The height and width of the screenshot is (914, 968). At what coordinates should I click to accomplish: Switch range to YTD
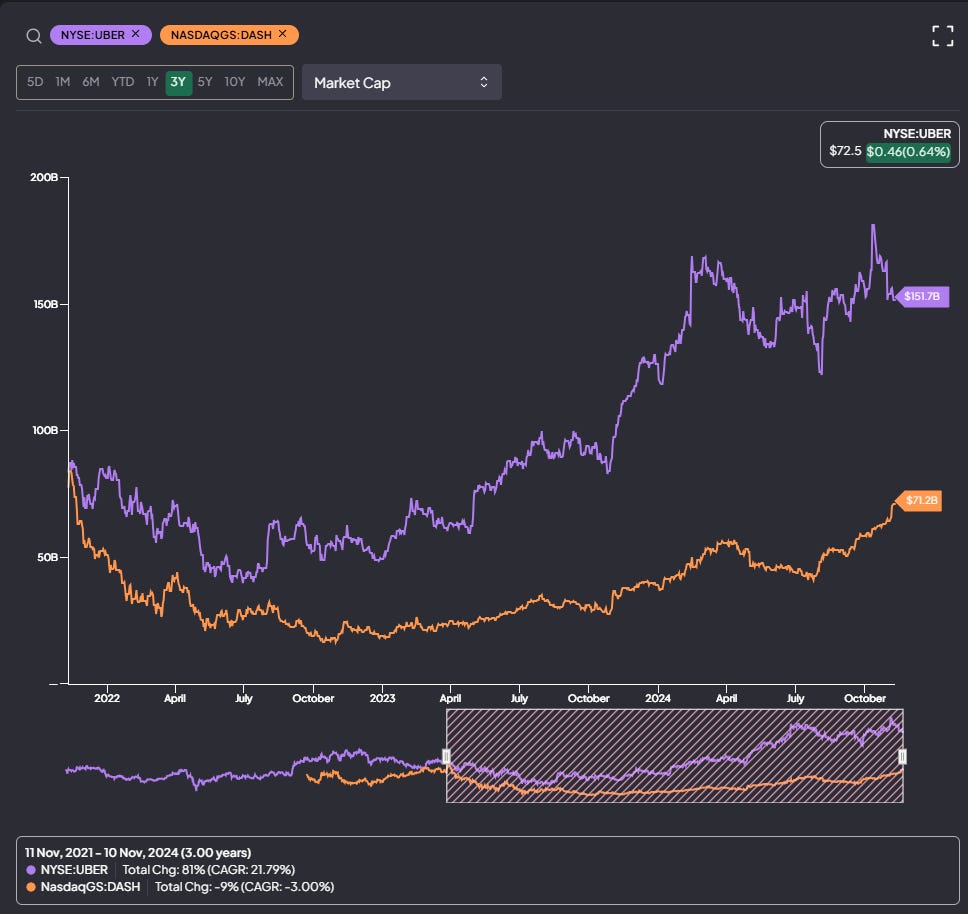122,81
